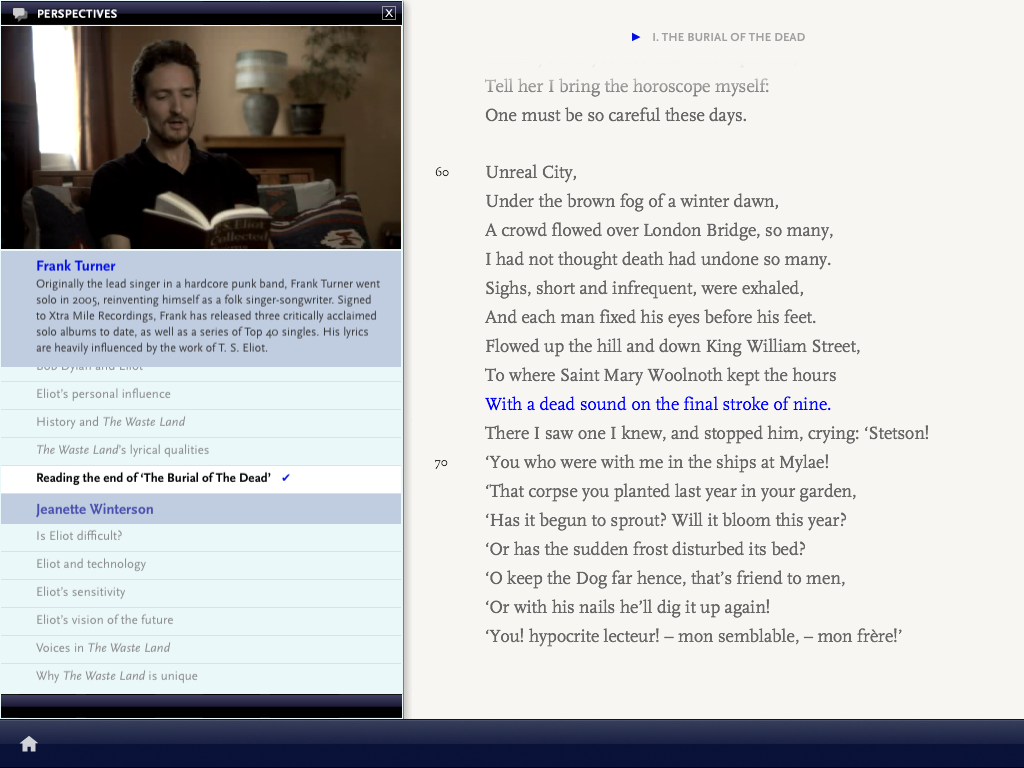Select 'Reading the end of The Burial of The Dead'
Screen dimensions: 1024x768
[x=153, y=478]
